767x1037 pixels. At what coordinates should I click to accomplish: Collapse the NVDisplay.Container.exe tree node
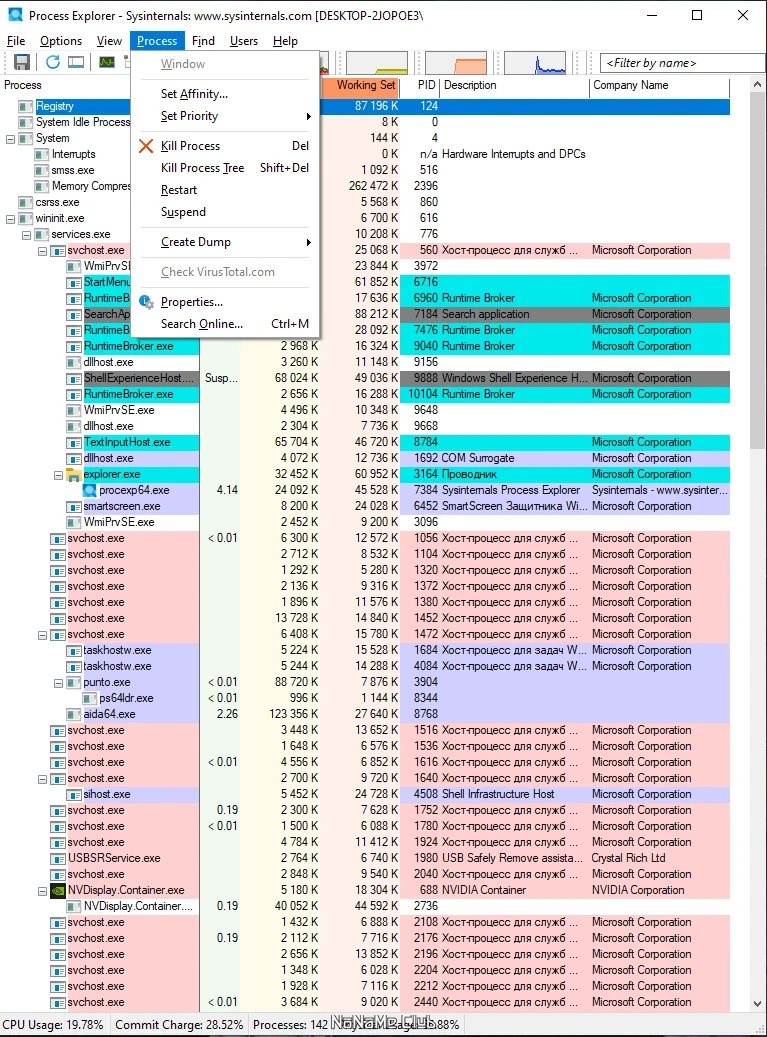click(42, 891)
